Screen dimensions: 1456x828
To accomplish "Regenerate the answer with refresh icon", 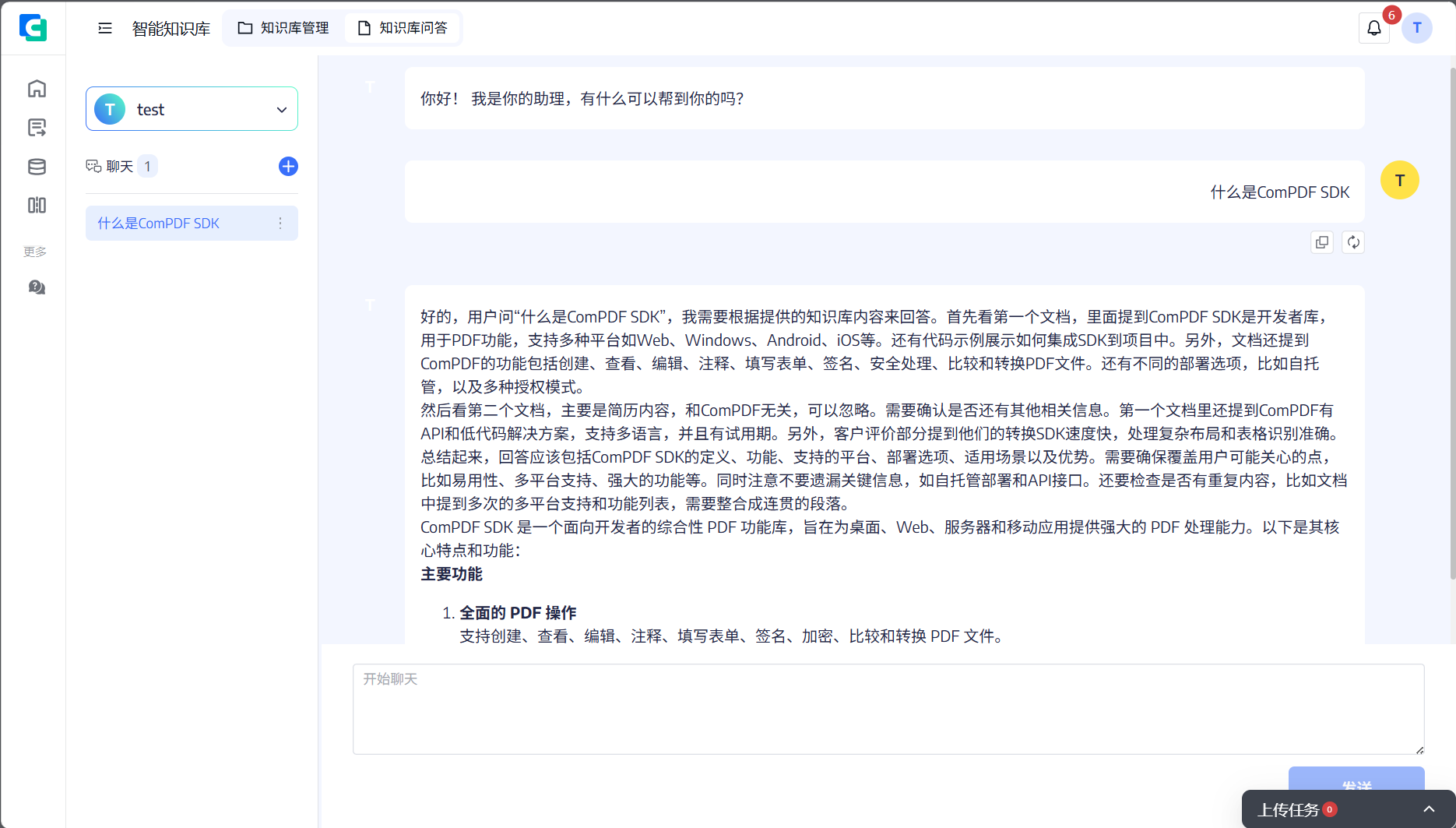I will coord(1353,242).
